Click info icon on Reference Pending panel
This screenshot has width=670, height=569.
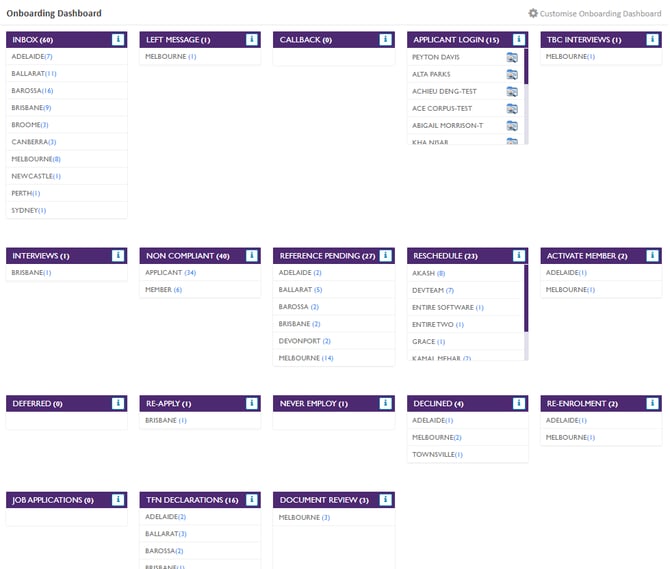tap(386, 256)
